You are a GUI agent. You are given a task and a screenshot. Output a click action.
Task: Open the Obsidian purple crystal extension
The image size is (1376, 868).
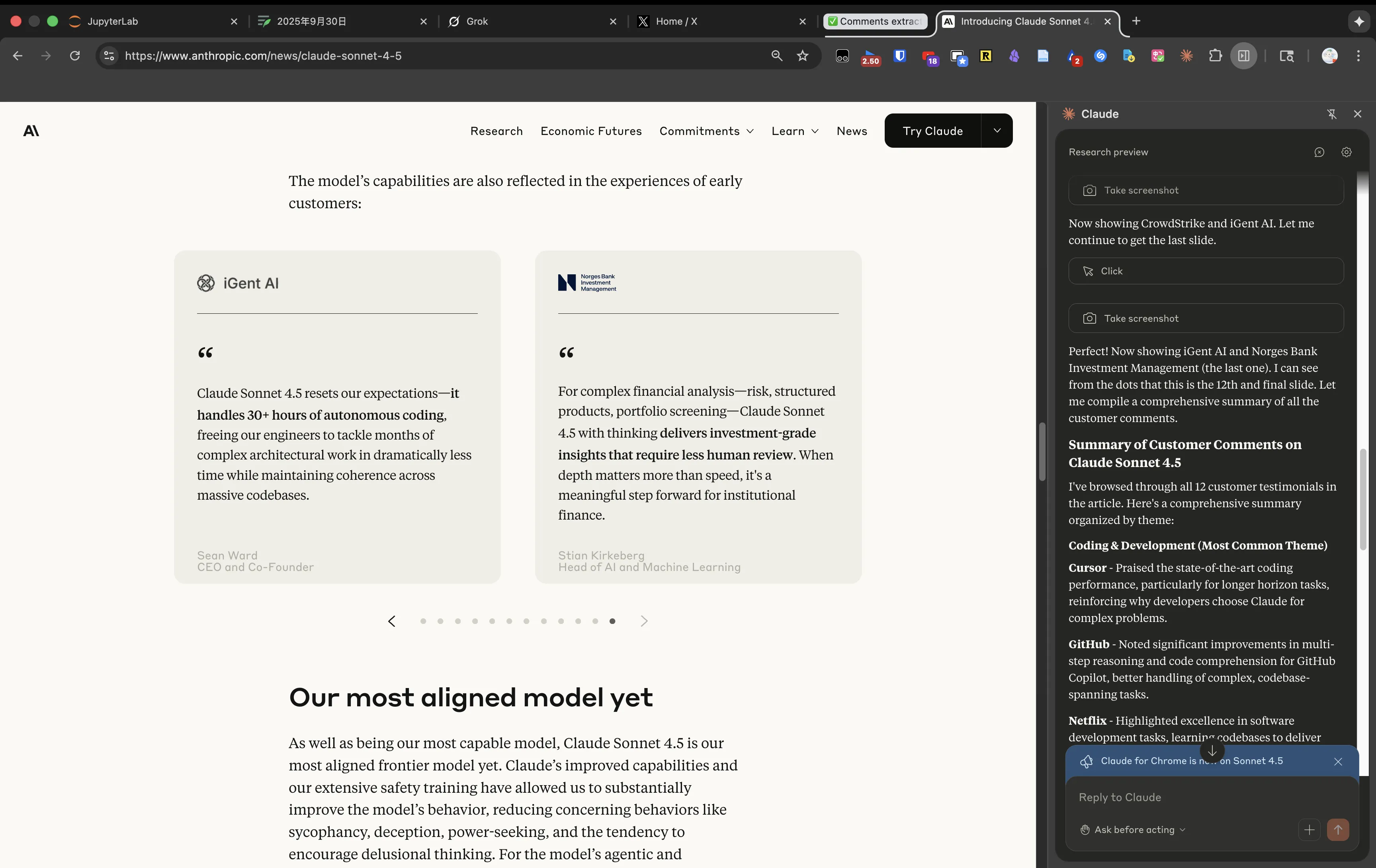pyautogui.click(x=1014, y=55)
